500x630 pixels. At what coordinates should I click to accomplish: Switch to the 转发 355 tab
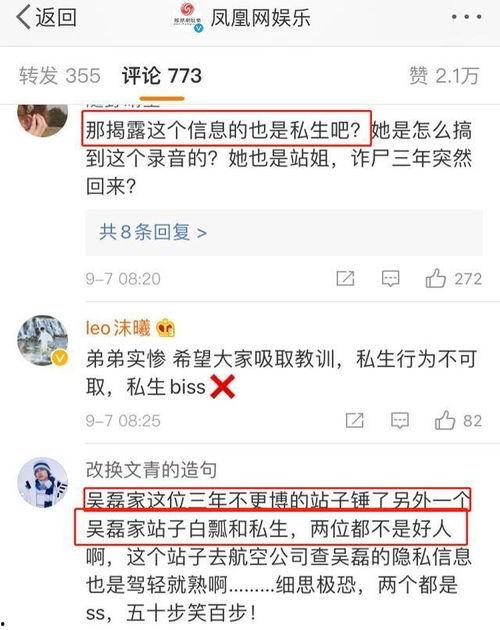coord(59,76)
